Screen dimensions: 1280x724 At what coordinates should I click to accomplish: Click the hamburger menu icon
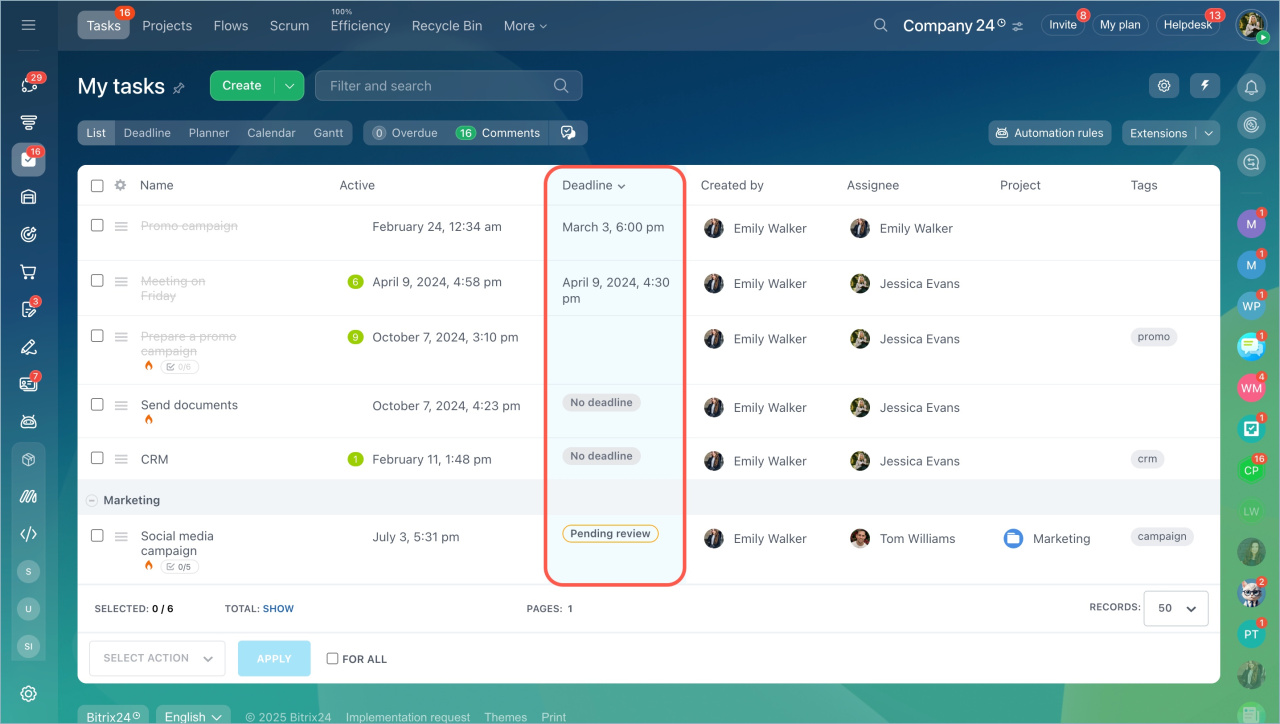pos(28,25)
